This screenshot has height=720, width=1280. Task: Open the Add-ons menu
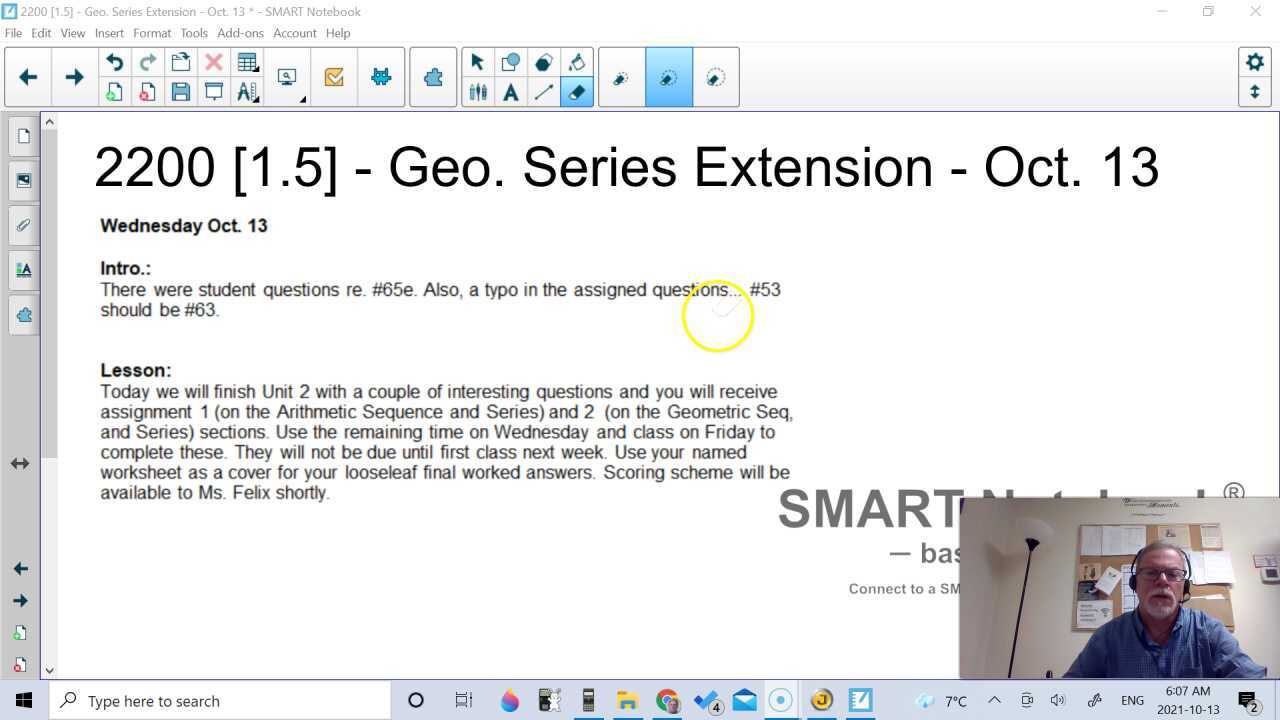pyautogui.click(x=240, y=32)
